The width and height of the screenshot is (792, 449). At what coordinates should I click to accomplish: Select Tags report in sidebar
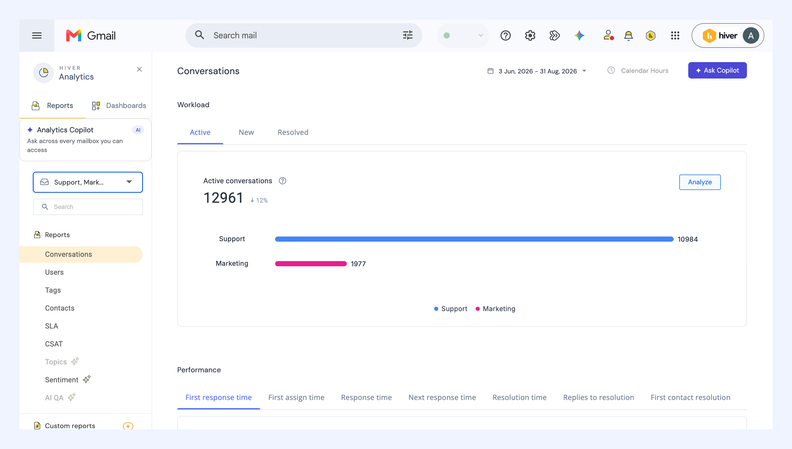coord(53,290)
